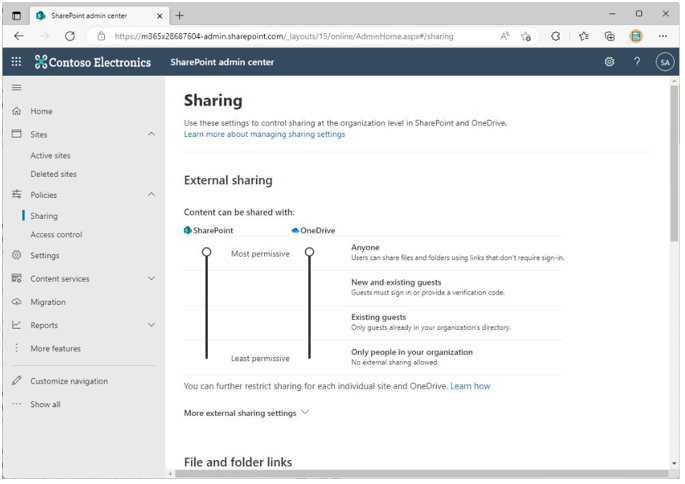Open the Active sites page

point(50,156)
